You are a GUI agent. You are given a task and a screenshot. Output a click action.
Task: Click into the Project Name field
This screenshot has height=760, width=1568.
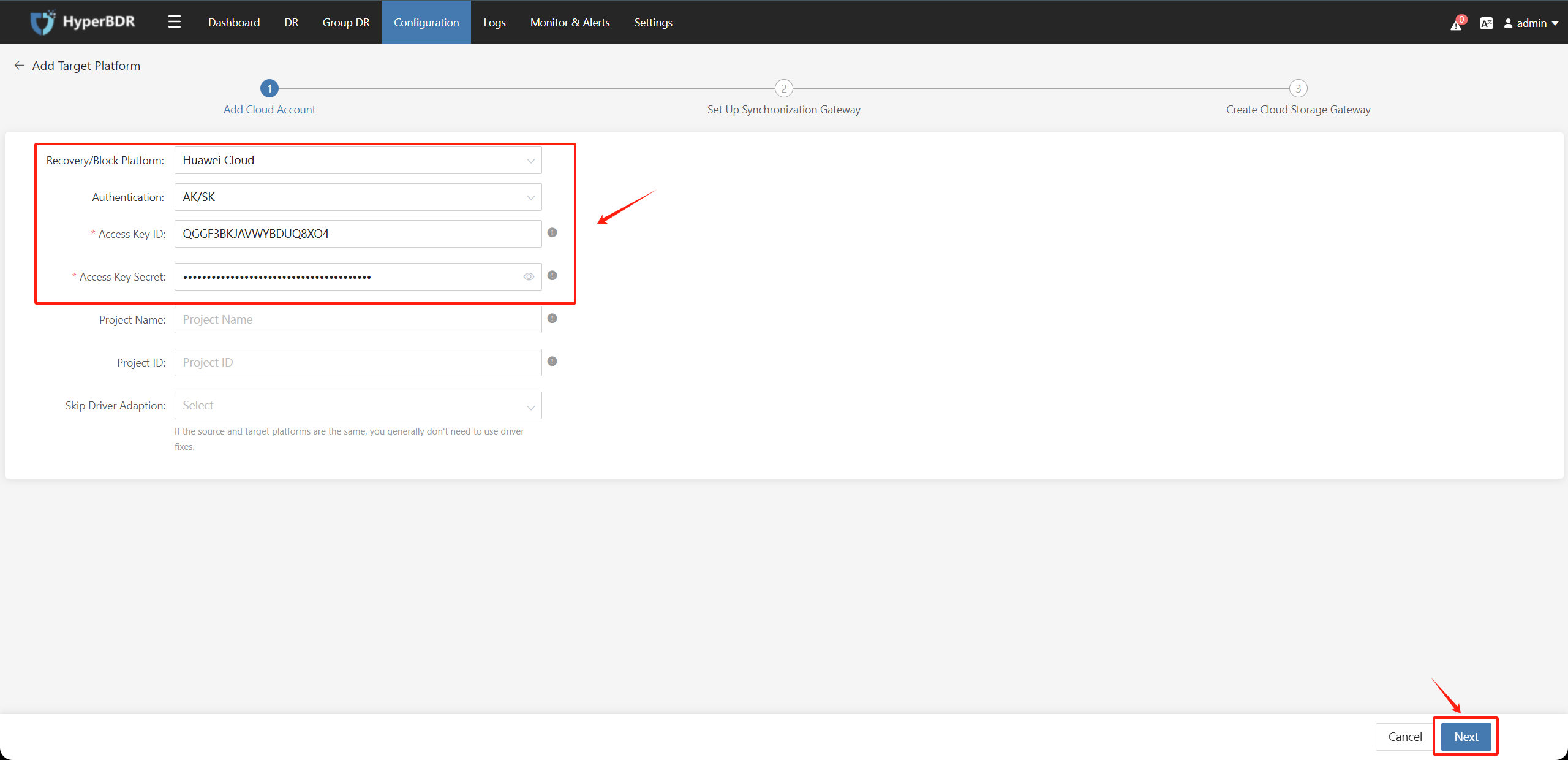tap(358, 320)
